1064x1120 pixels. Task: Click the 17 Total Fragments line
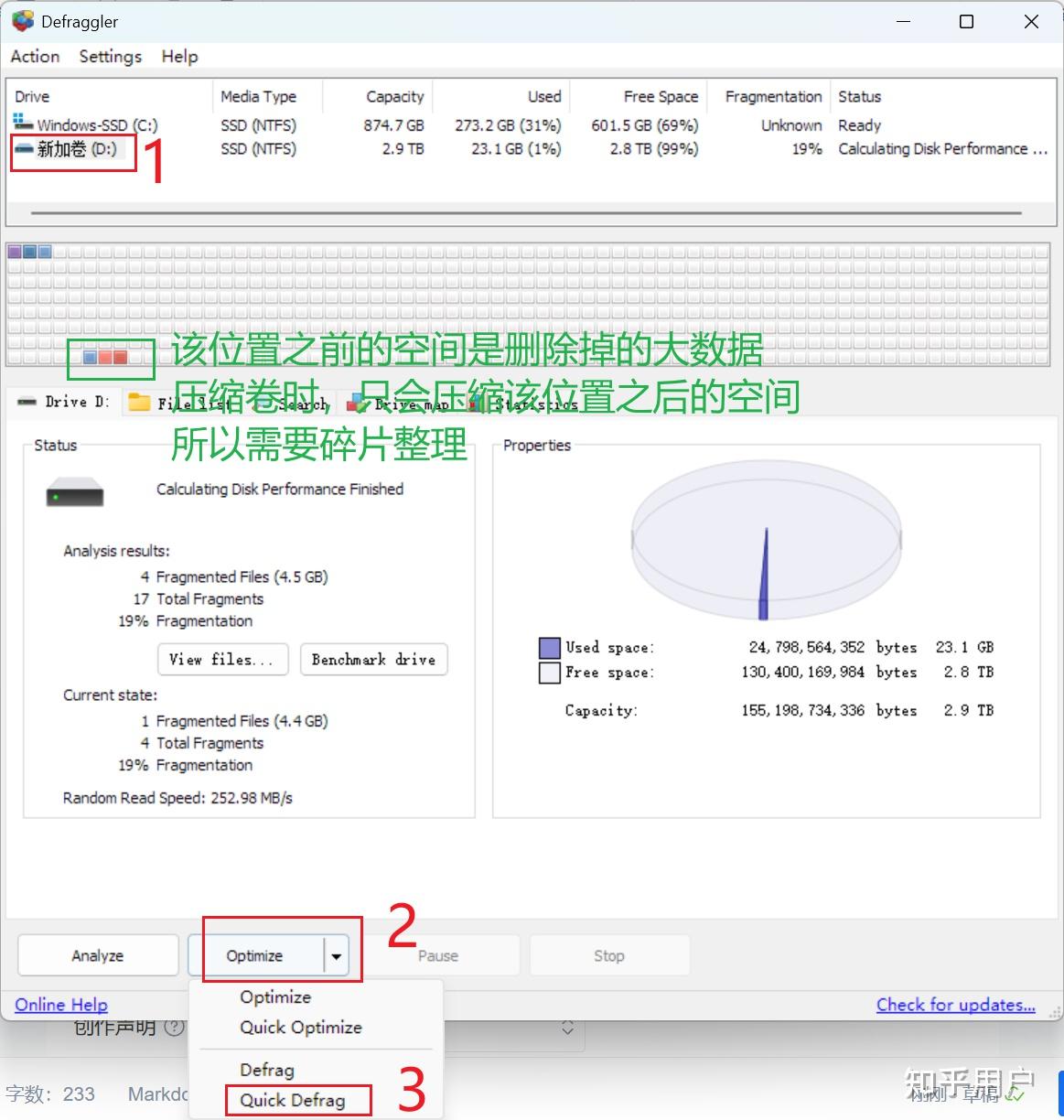(199, 599)
